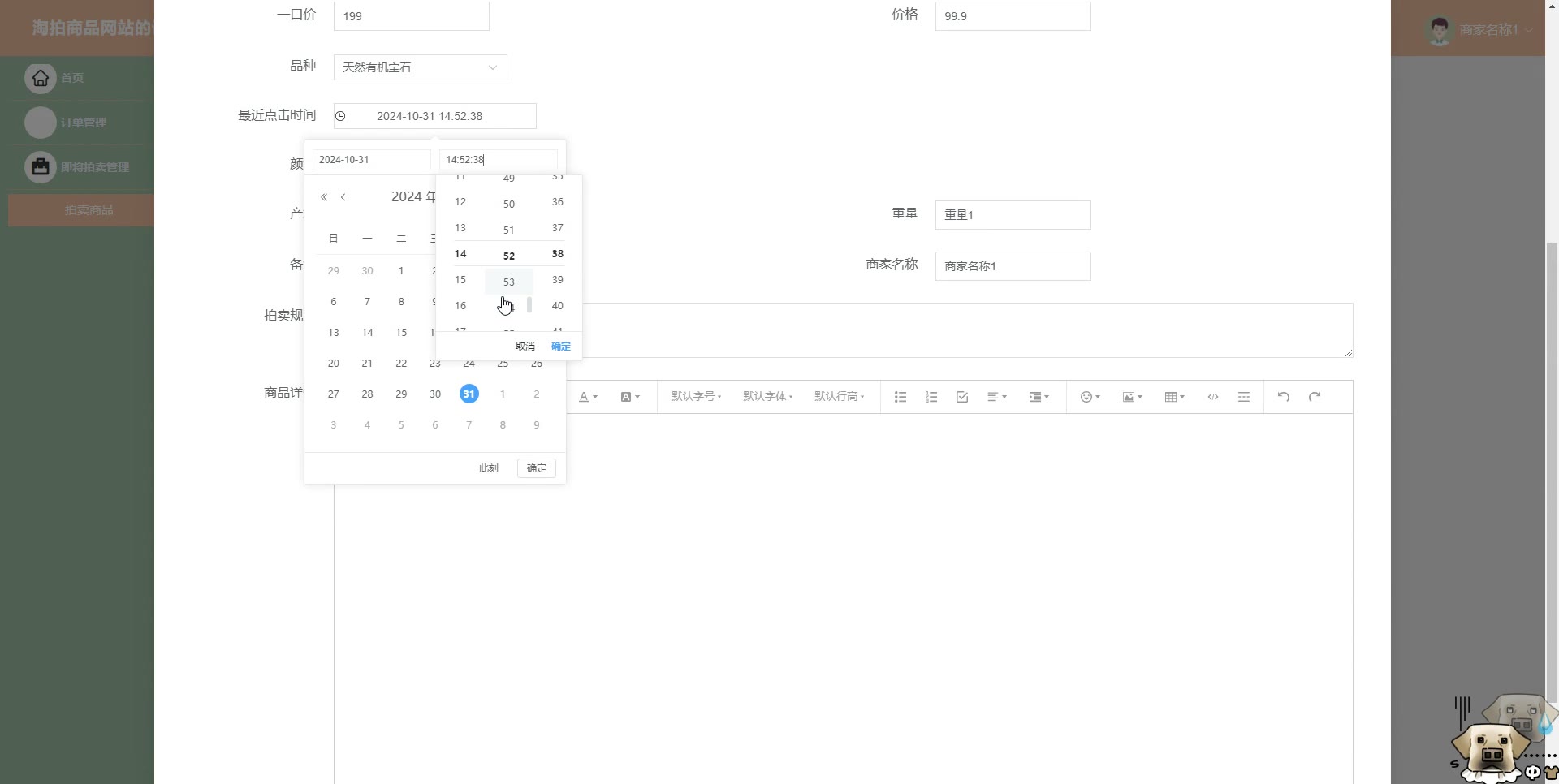Image resolution: width=1559 pixels, height=784 pixels.
Task: Open the emoji picker in editor toolbar
Action: tap(1090, 397)
